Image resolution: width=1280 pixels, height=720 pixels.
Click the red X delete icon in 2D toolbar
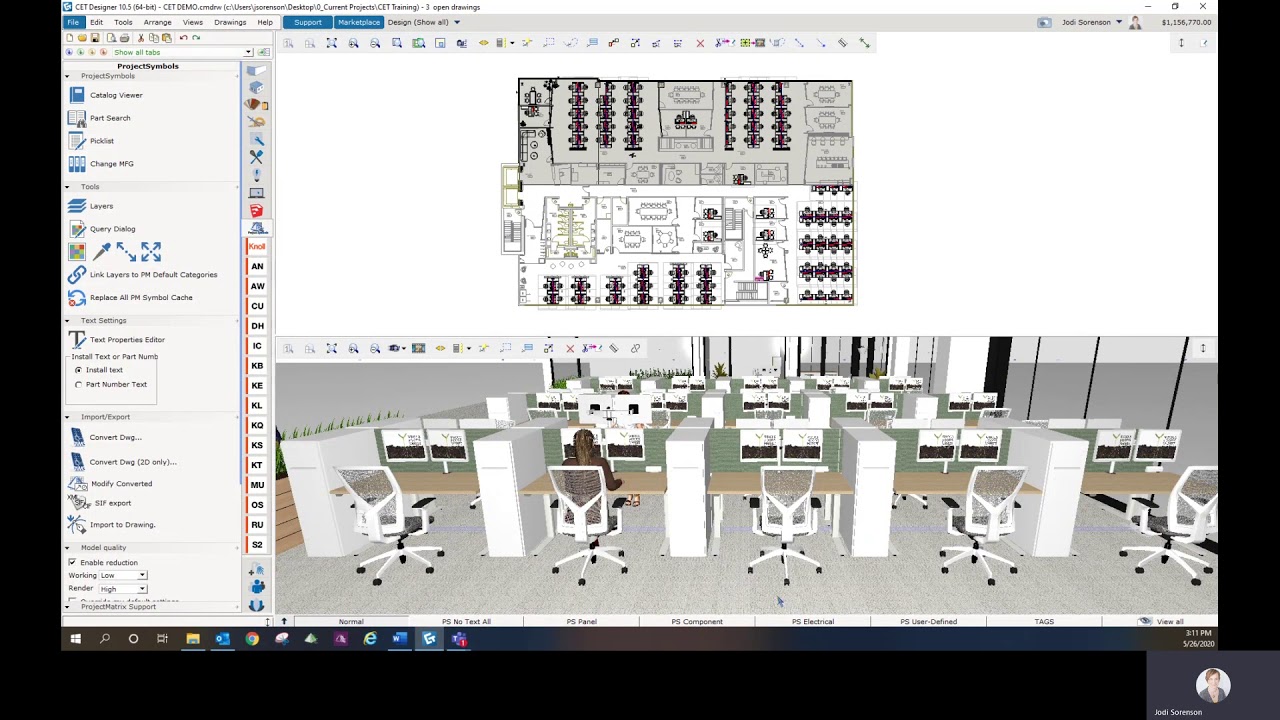coord(700,43)
